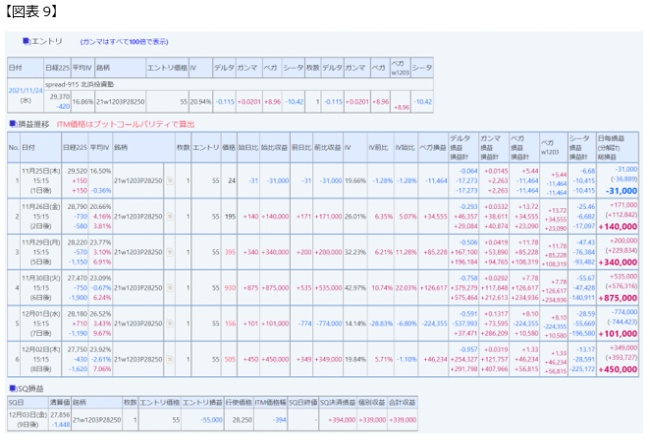Click the red ITM価格 parity note text

pyautogui.click(x=135, y=123)
